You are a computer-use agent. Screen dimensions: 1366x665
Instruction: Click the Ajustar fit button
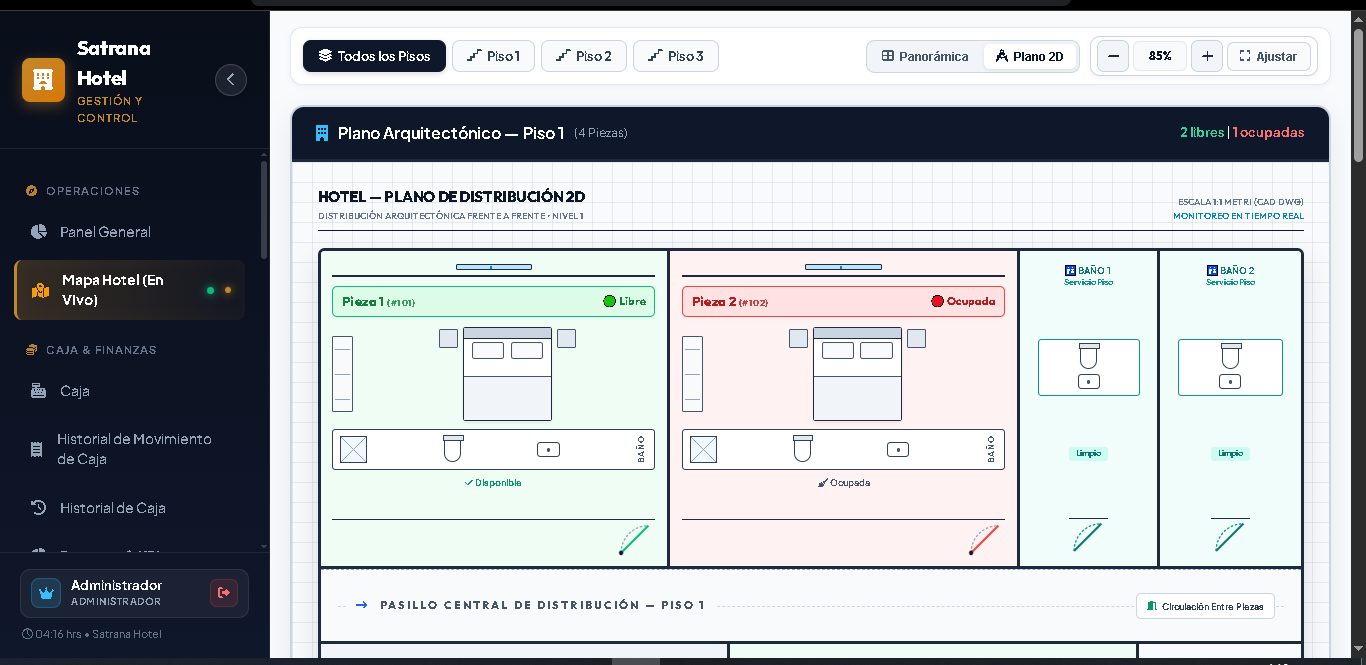pyautogui.click(x=1269, y=56)
